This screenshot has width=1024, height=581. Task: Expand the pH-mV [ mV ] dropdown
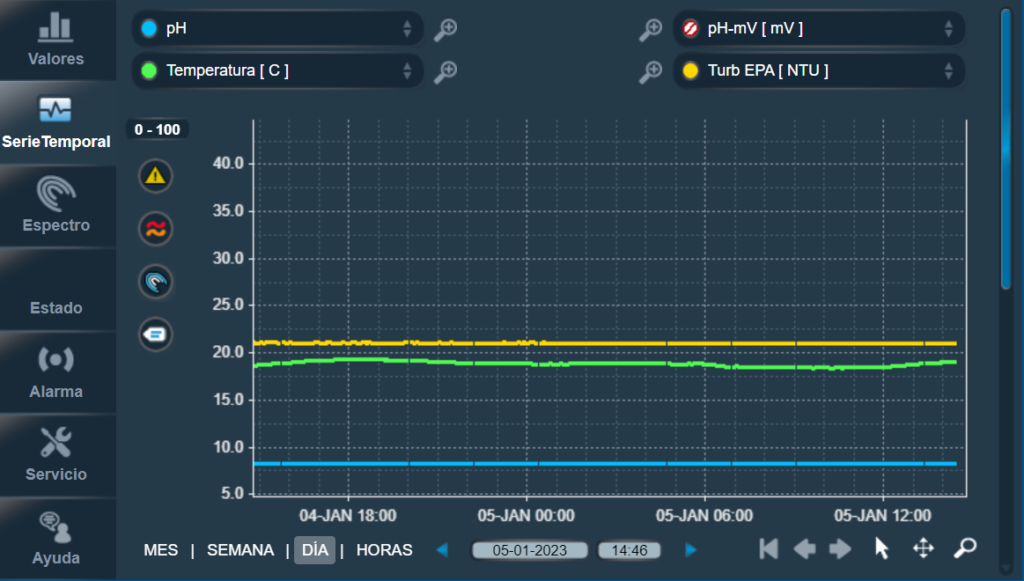coord(818,29)
